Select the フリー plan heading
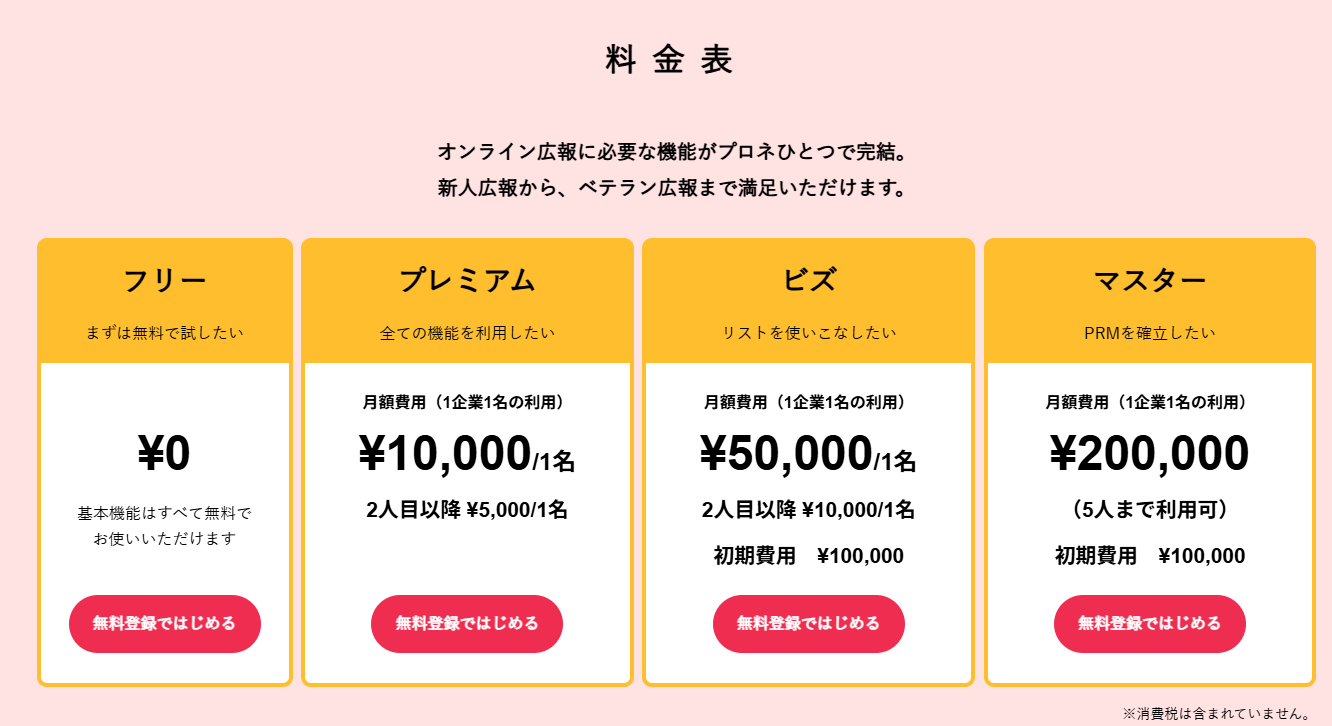Viewport: 1332px width, 726px height. pyautogui.click(x=165, y=281)
